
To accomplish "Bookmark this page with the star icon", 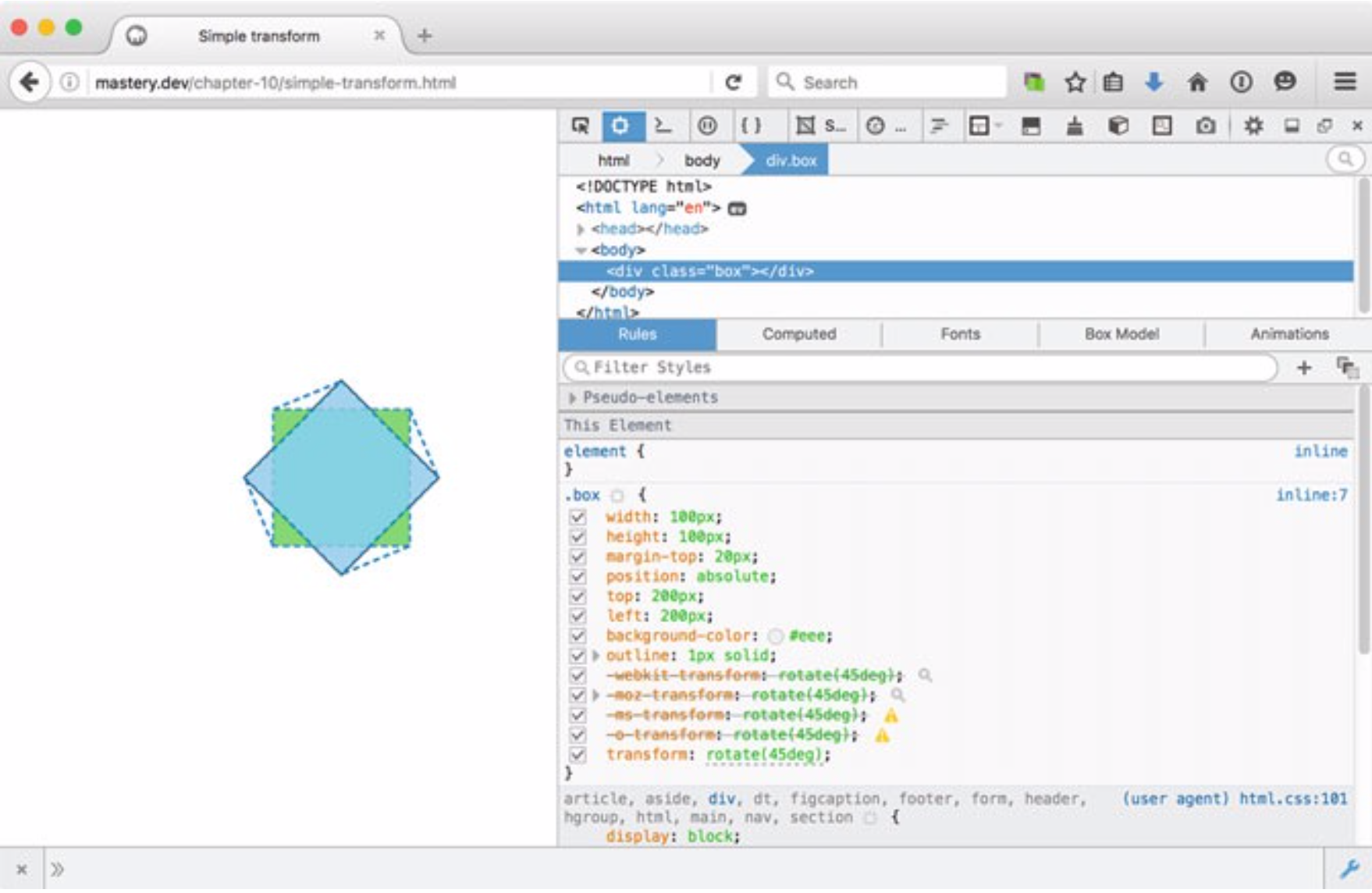I will click(x=1075, y=82).
